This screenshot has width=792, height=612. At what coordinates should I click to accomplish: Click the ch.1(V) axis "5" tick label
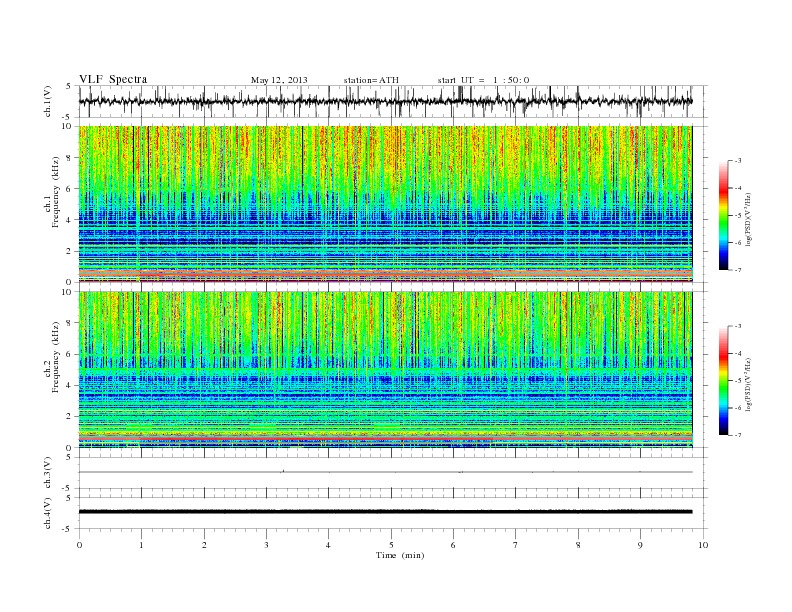coord(69,87)
